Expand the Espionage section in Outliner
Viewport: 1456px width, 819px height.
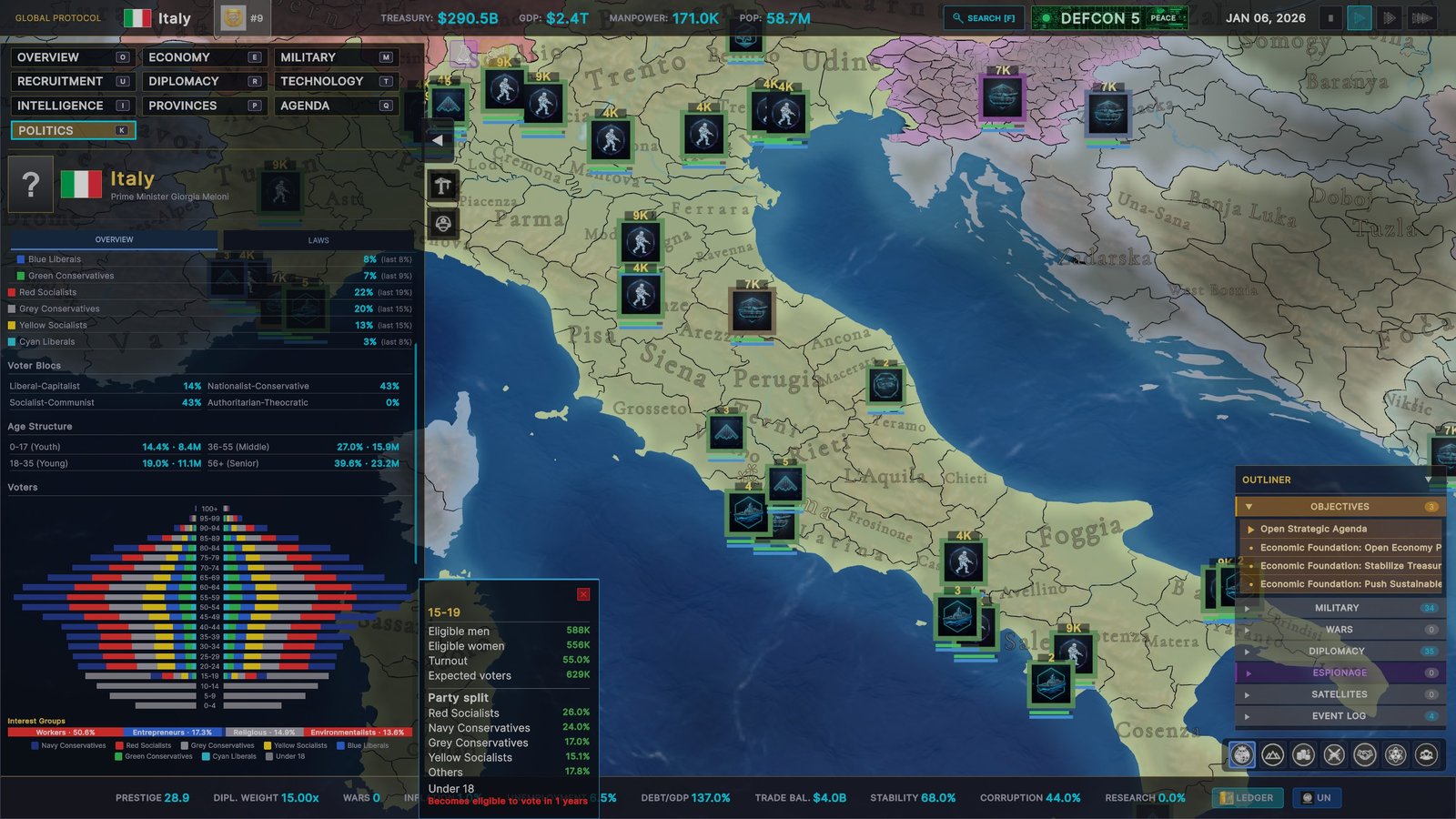click(x=1339, y=673)
